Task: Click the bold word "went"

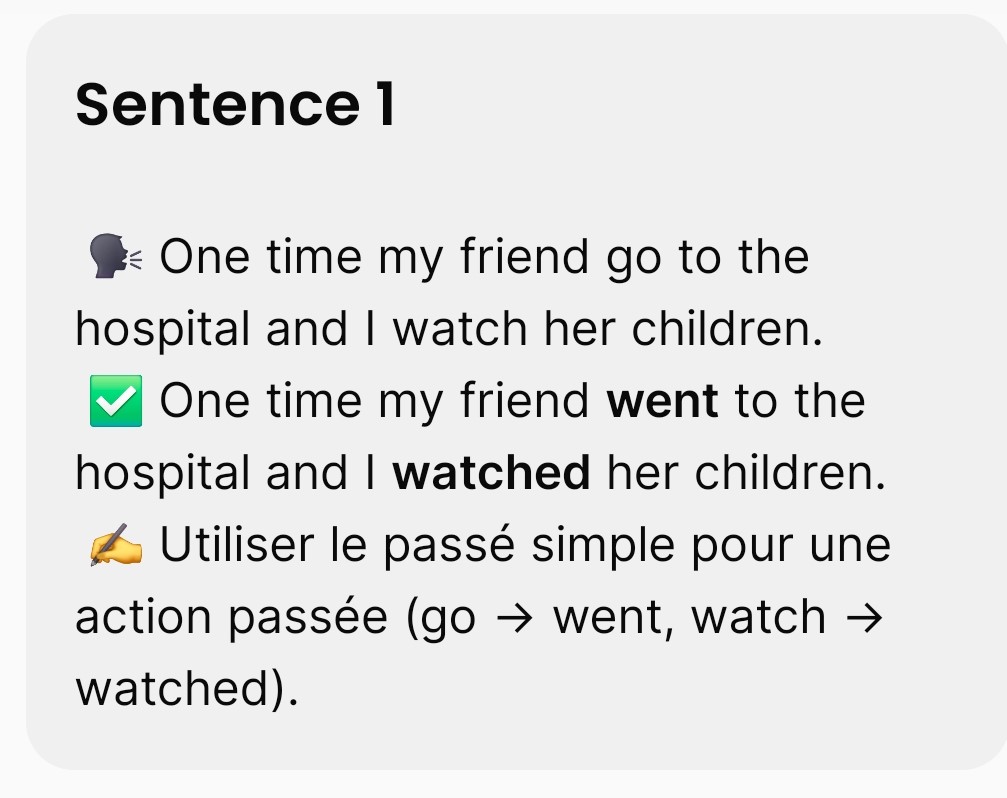Action: point(663,402)
